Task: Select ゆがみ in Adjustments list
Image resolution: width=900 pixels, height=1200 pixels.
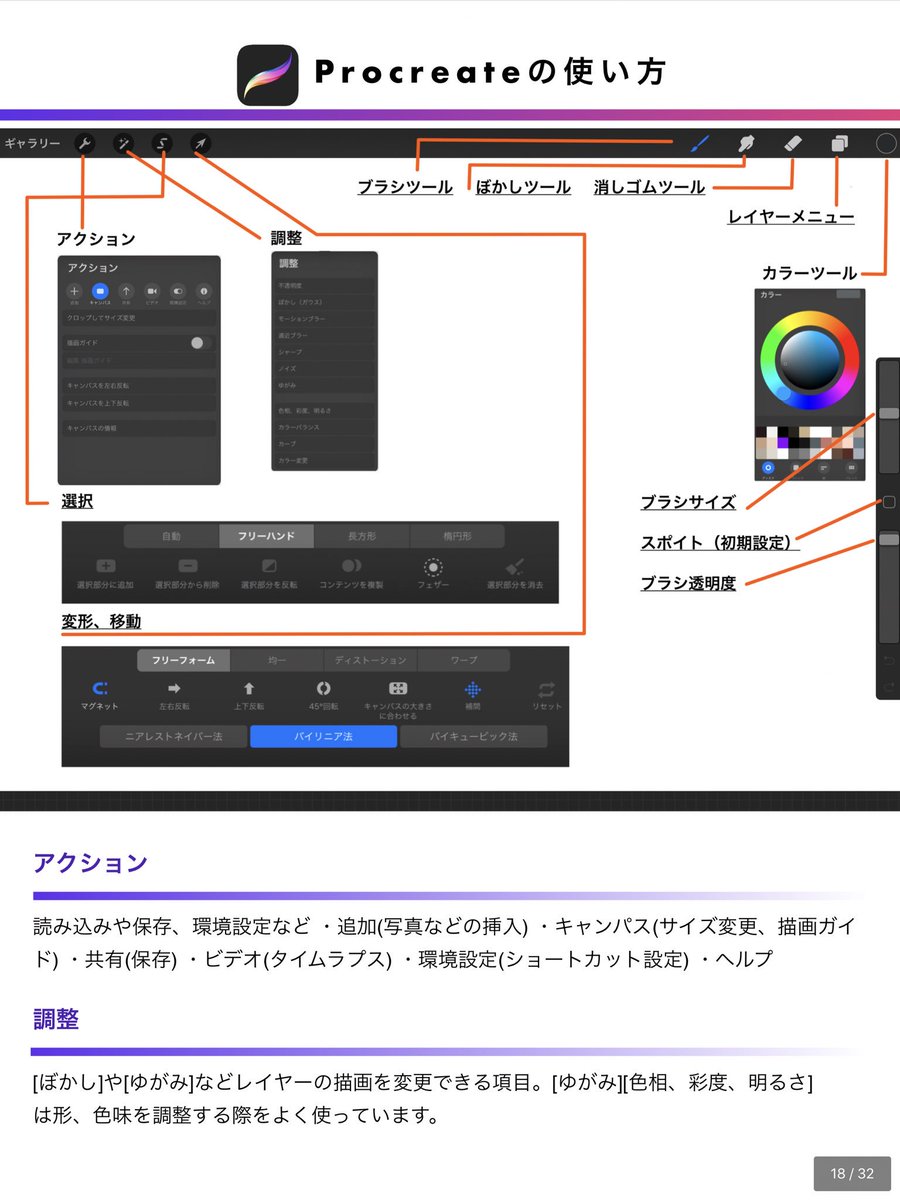Action: [x=325, y=385]
